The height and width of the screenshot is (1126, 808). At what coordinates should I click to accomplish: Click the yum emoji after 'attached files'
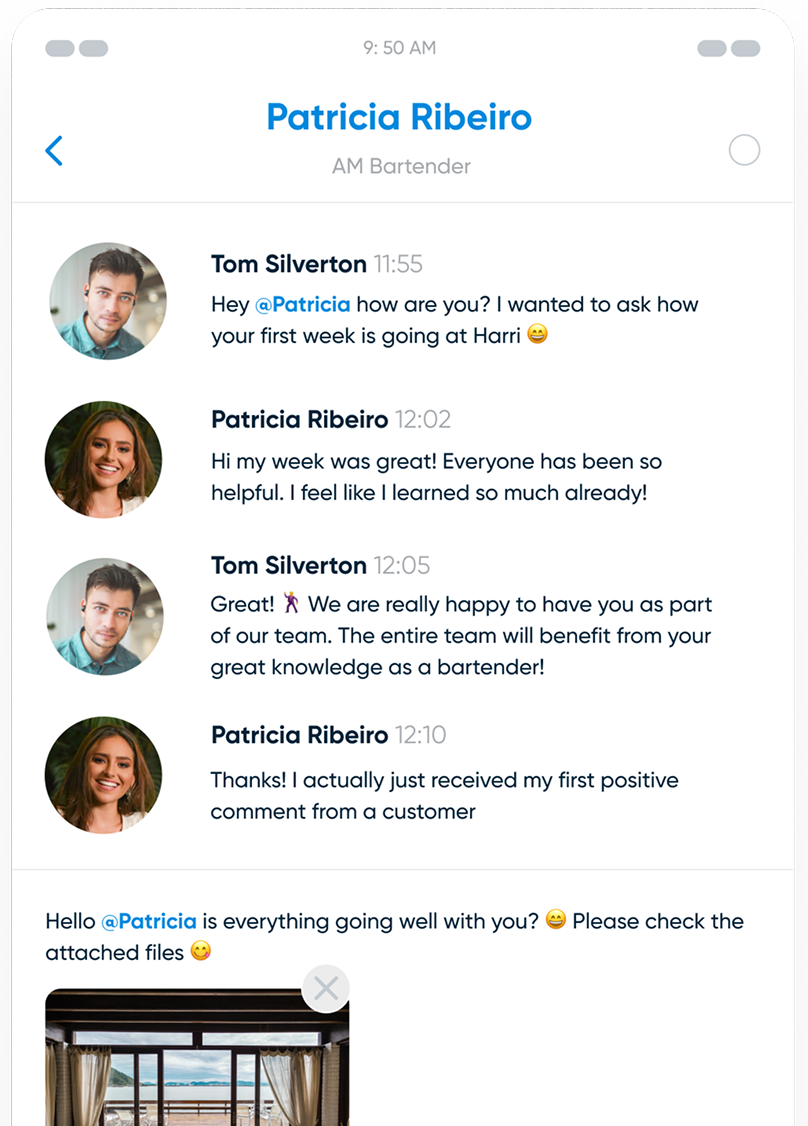point(201,952)
